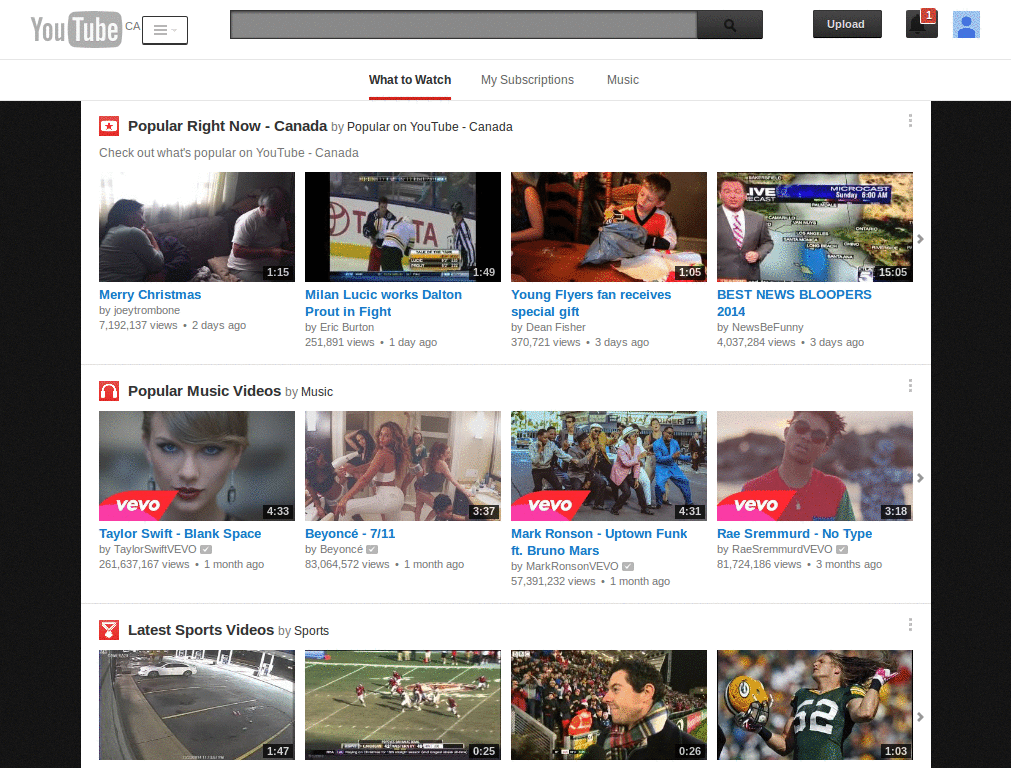The width and height of the screenshot is (1024, 768).
Task: Visit MarkRonsonVEVO channel
Action: click(x=572, y=566)
